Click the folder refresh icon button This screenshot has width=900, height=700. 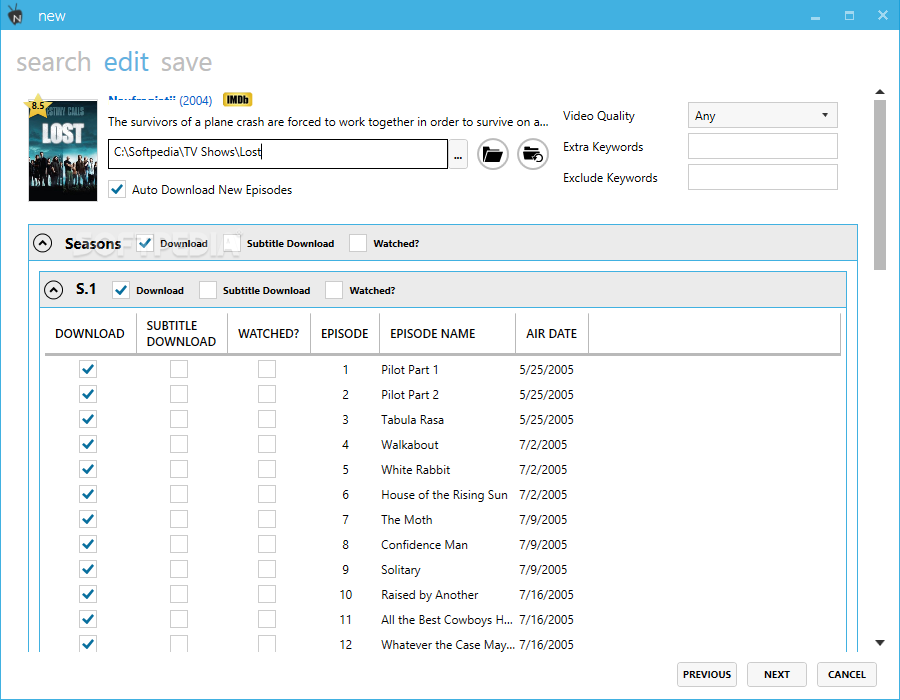533,154
